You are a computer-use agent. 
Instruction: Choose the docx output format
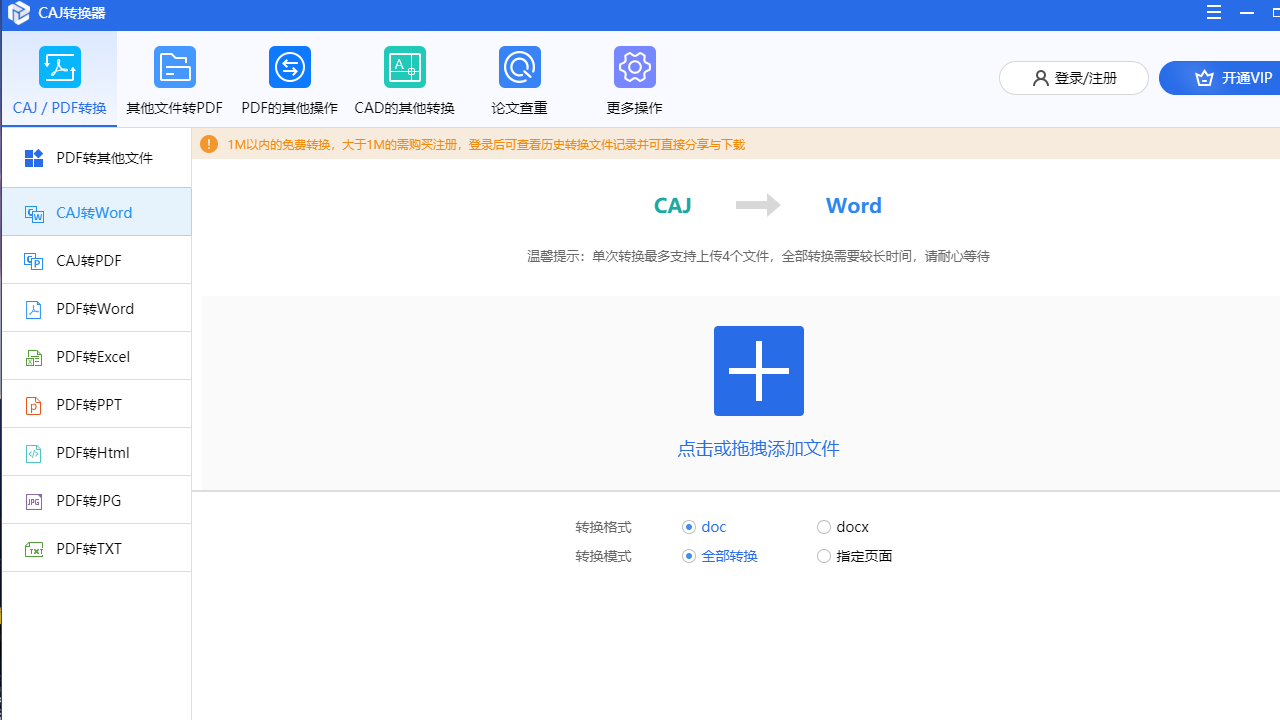pos(824,527)
